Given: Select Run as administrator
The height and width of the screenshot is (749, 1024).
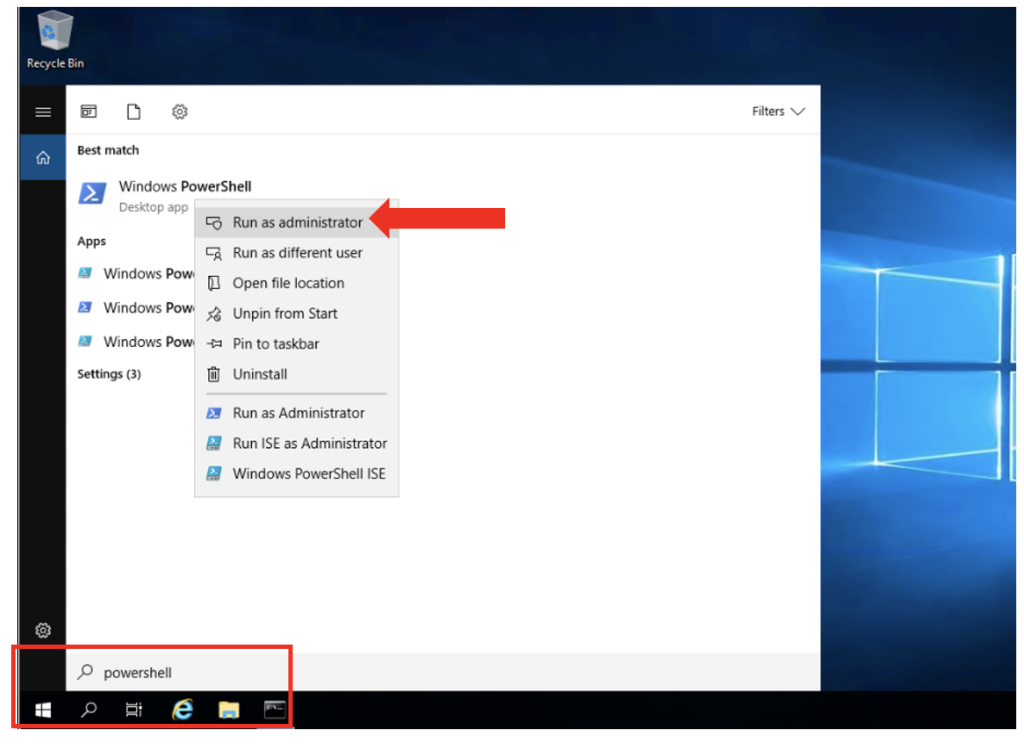Looking at the screenshot, I should (x=297, y=222).
